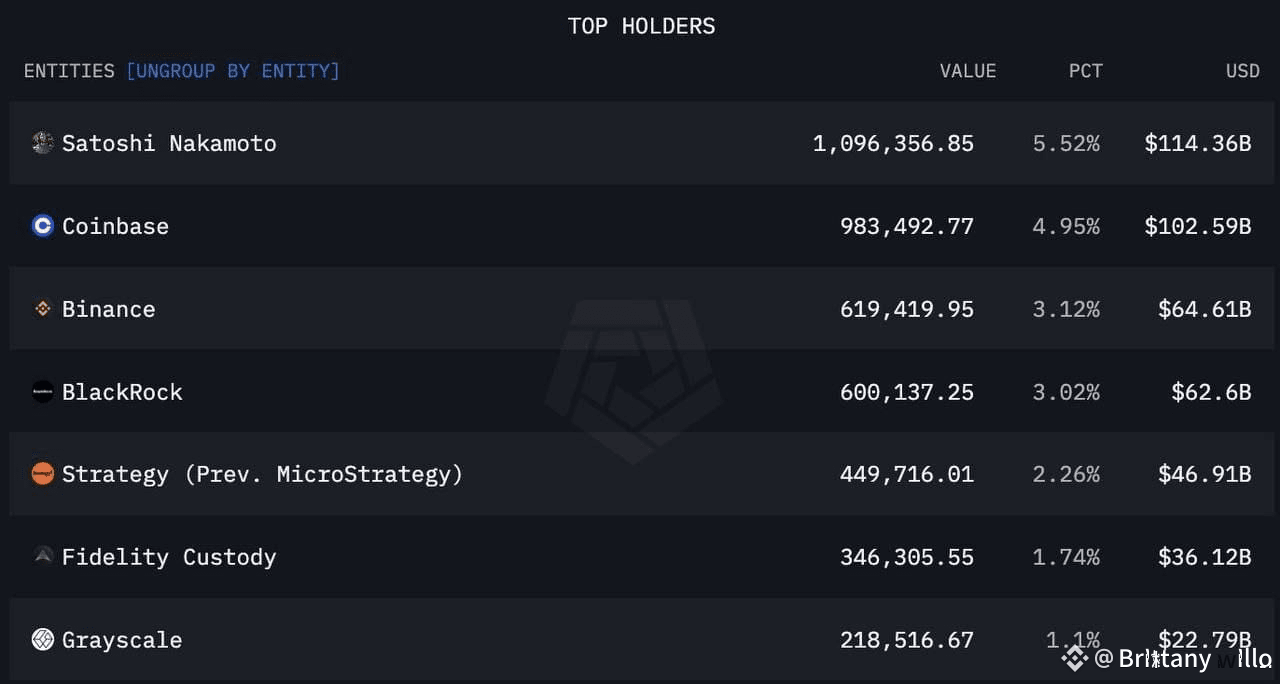Click the BlackRock circular logo

(x=42, y=392)
